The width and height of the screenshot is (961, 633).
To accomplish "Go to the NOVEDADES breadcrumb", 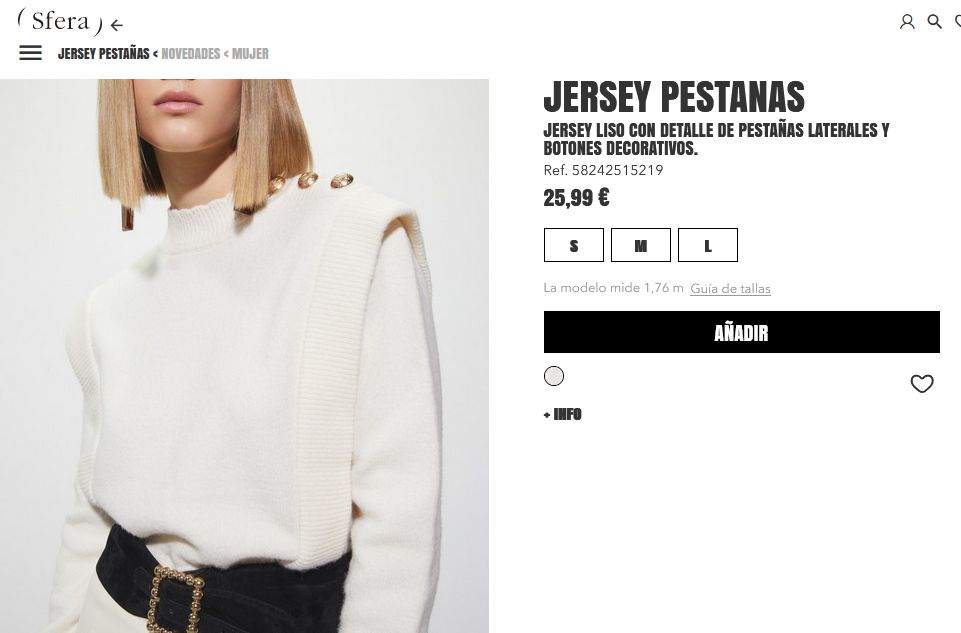I will click(x=190, y=54).
